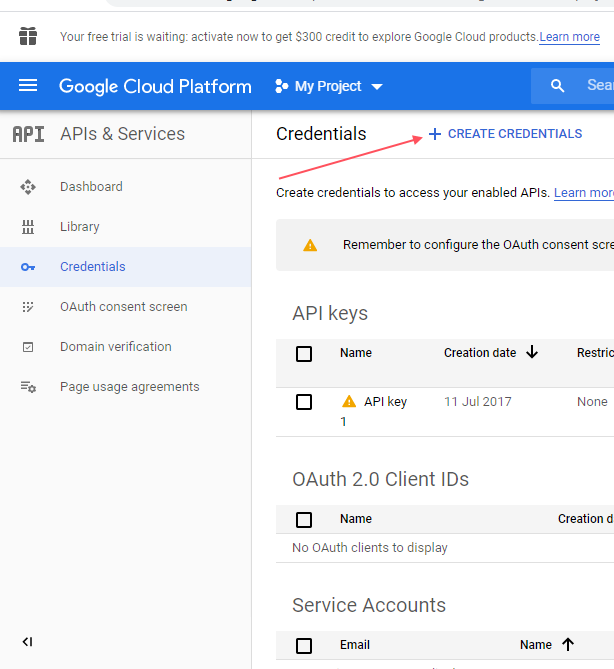614x669 pixels.
Task: Click the API logo icon
Action: tap(28, 134)
